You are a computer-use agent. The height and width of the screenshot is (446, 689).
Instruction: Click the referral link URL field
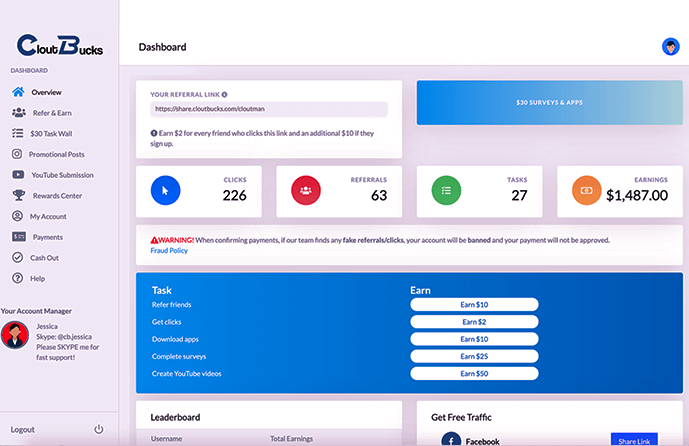(269, 109)
